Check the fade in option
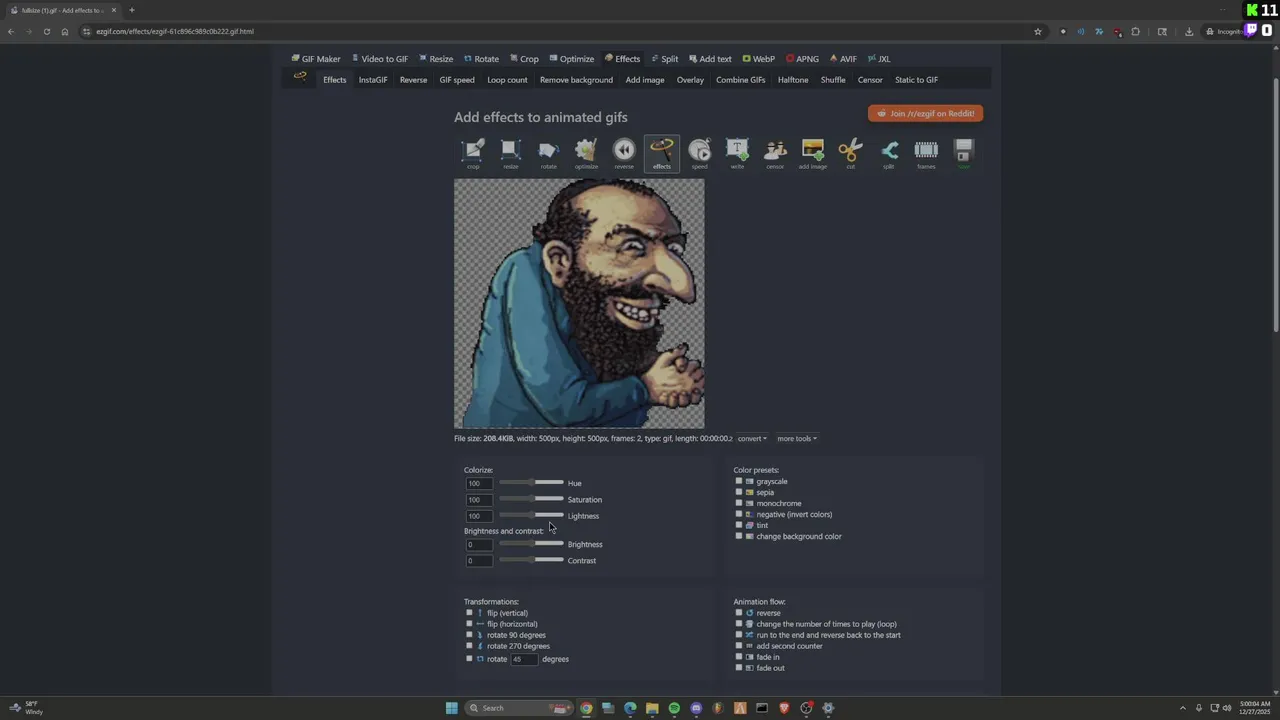 coord(739,657)
